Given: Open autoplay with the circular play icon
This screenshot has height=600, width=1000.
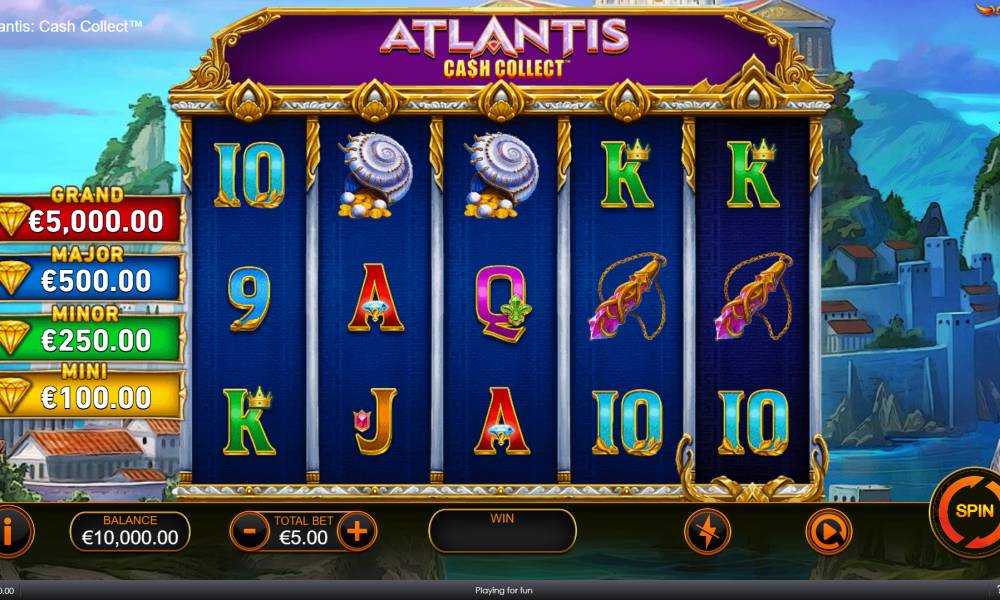Looking at the screenshot, I should point(828,531).
